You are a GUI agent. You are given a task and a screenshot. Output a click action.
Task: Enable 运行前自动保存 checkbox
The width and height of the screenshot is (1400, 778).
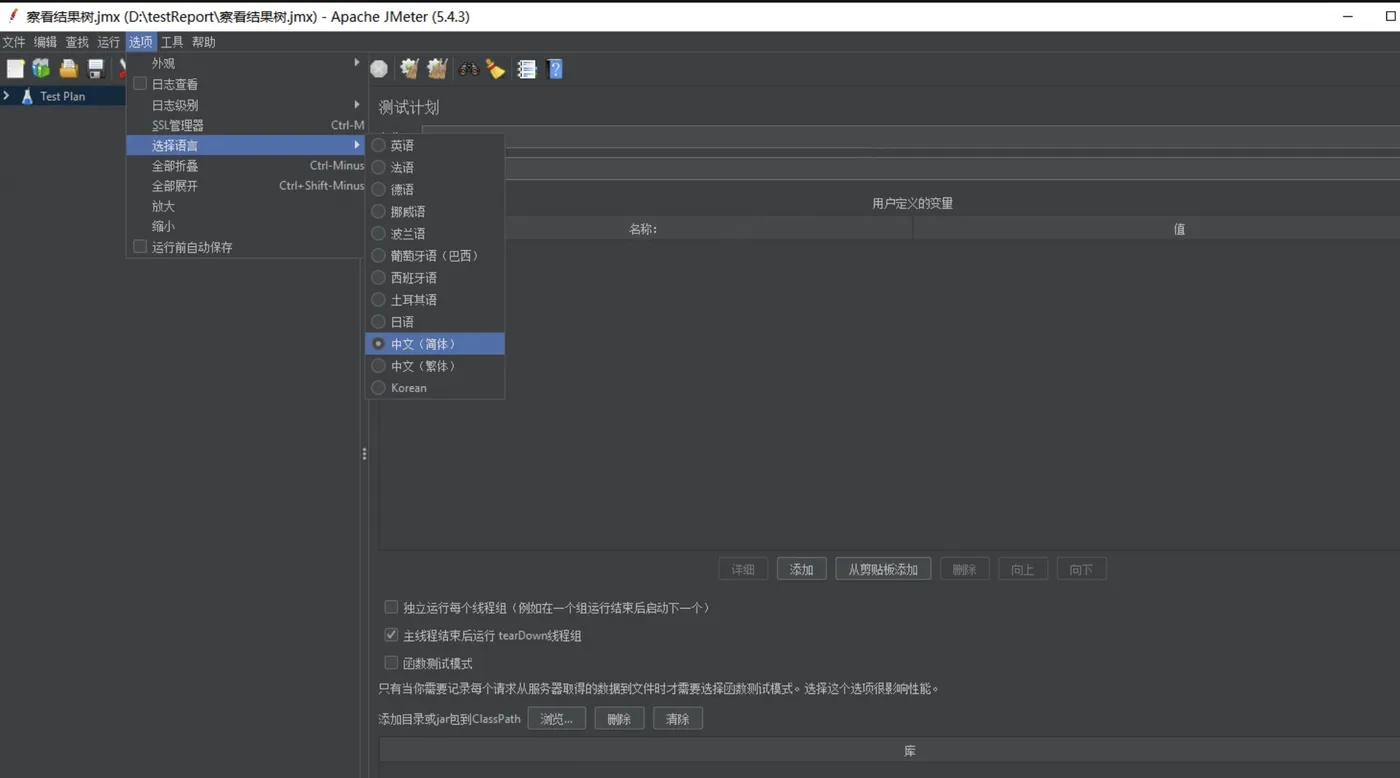[x=140, y=246]
